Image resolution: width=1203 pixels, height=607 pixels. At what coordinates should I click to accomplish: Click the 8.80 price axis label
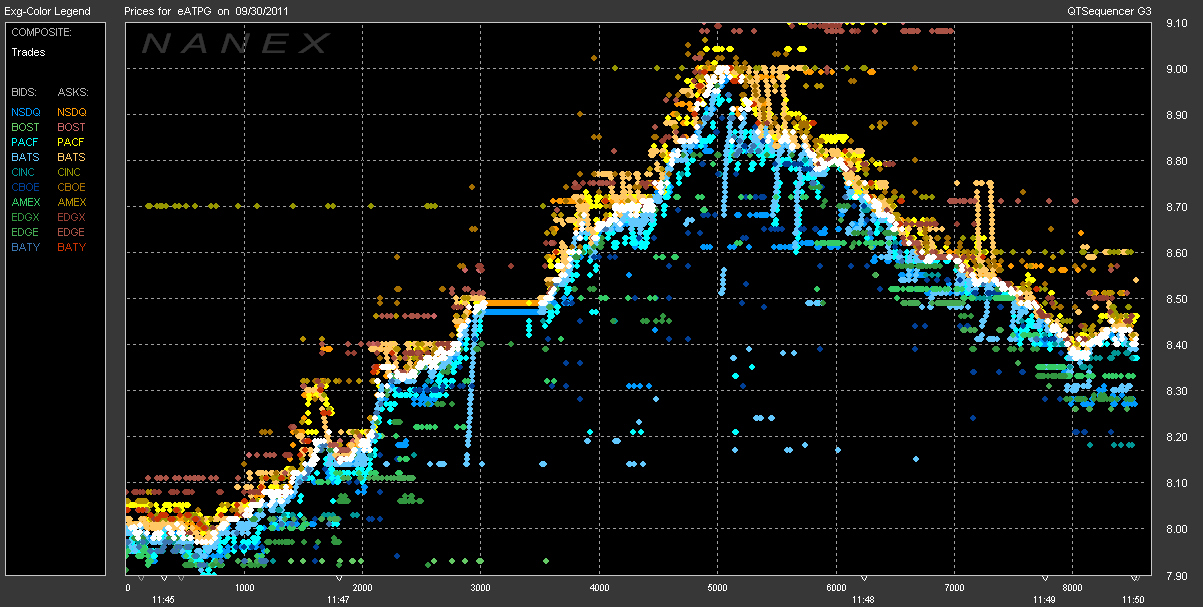tap(1176, 160)
